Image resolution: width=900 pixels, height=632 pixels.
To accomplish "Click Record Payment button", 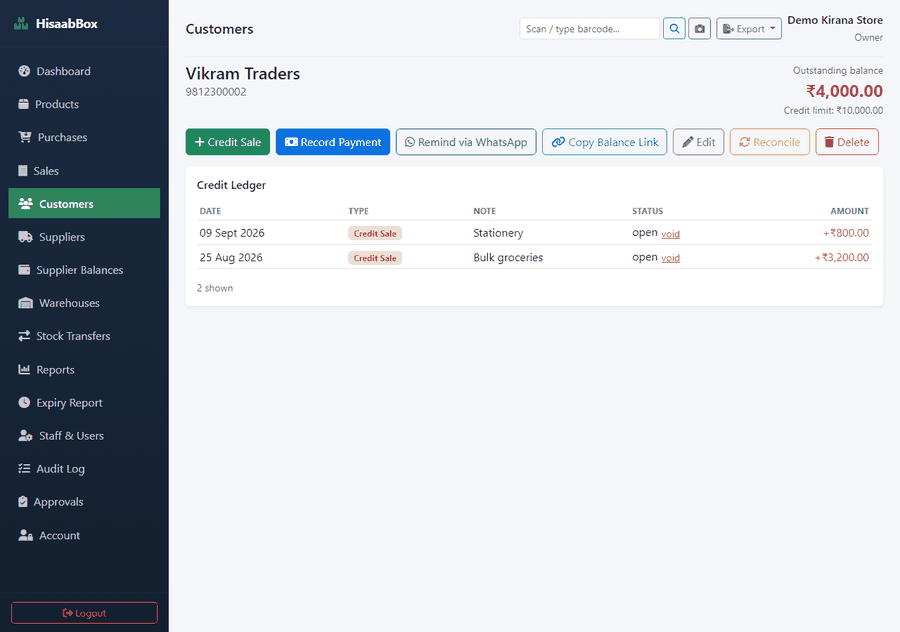I will (x=333, y=142).
